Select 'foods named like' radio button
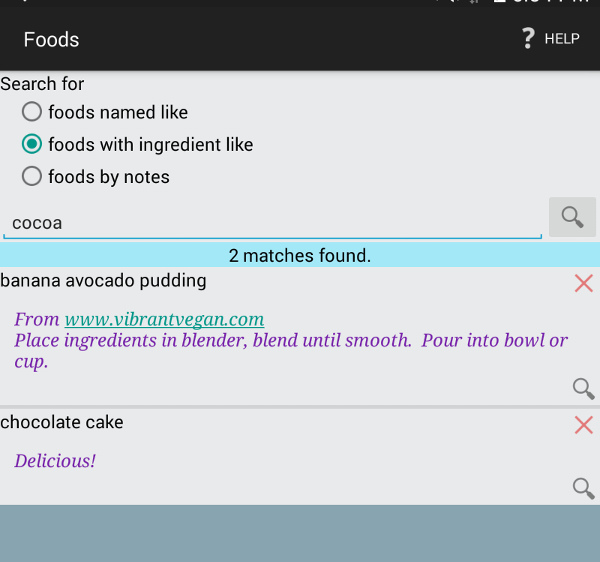This screenshot has width=600, height=562. (x=32, y=112)
